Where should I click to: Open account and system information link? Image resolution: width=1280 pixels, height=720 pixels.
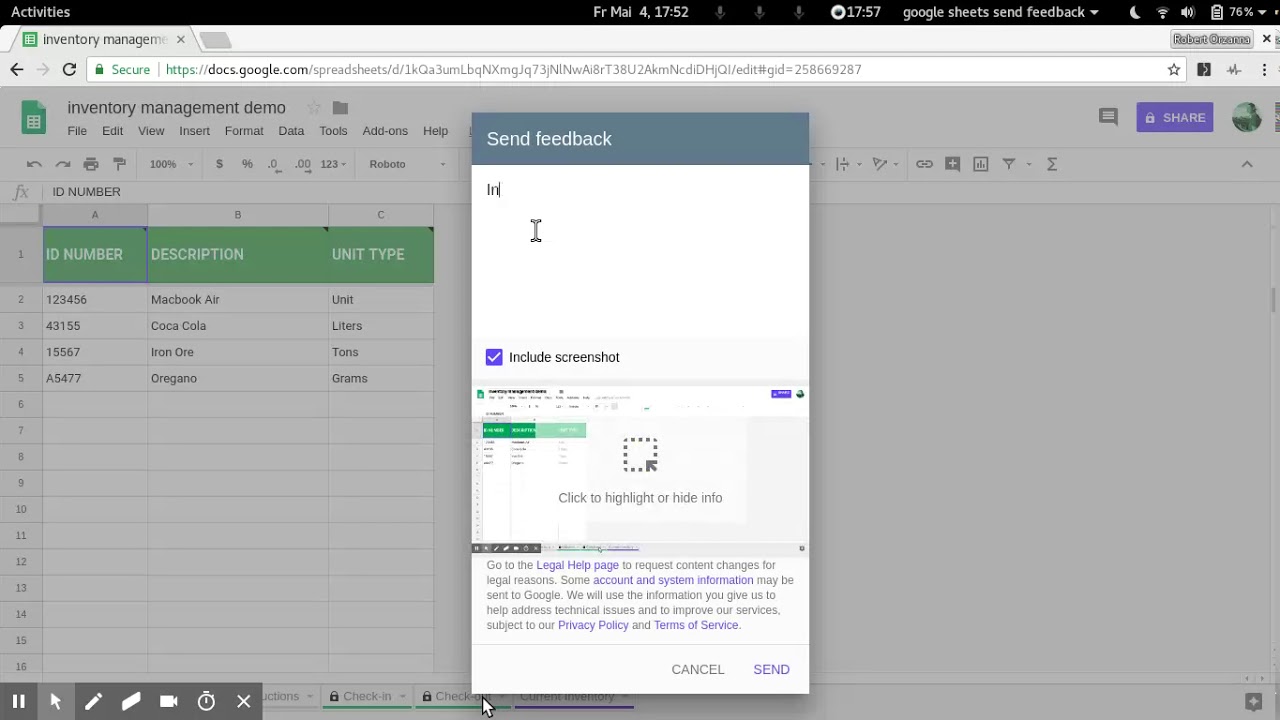coord(673,580)
